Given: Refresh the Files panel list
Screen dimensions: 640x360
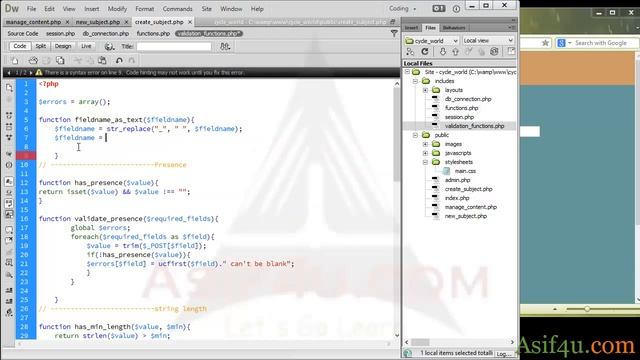Looking at the screenshot, I should click(425, 51).
